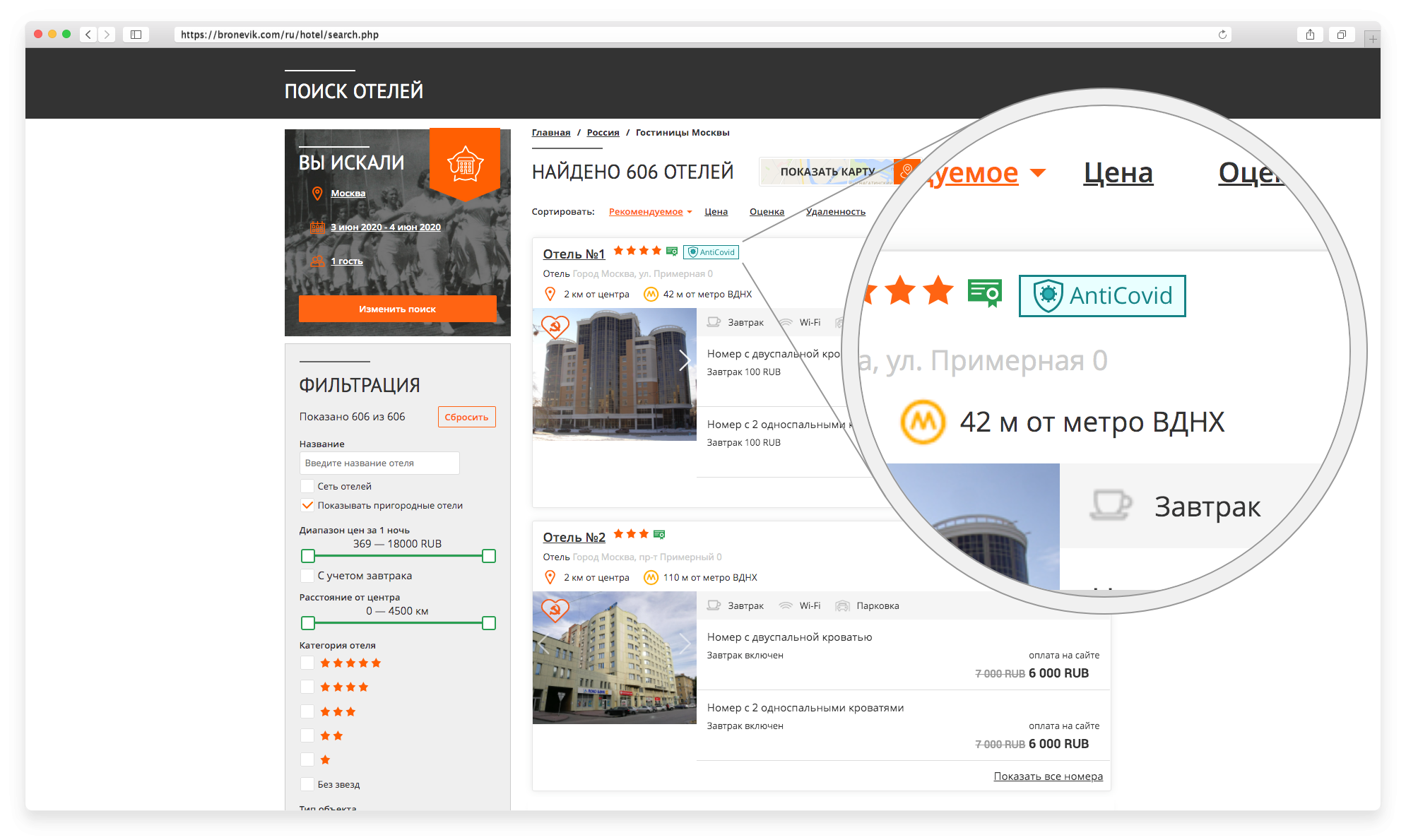
Task: Uncheck Показывать пригородные отели
Action: (x=307, y=505)
